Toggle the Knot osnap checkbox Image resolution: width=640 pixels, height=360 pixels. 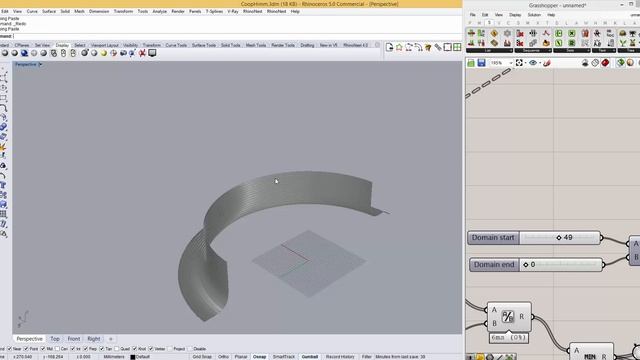click(134, 349)
